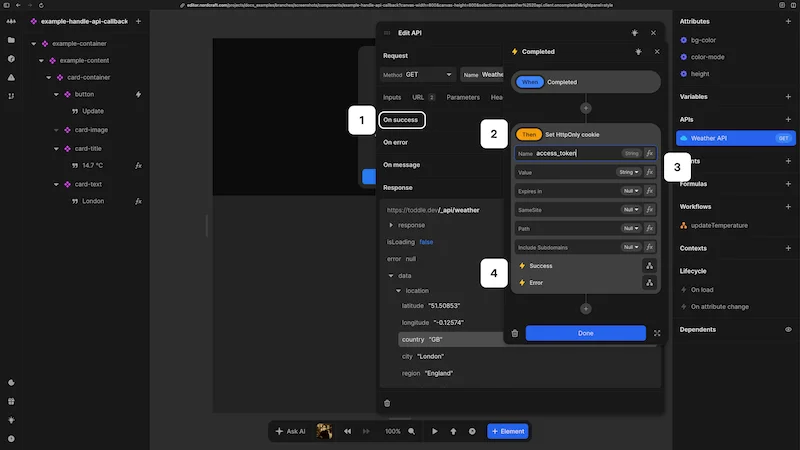The height and width of the screenshot is (450, 800).
Task: Click the fx icon on SameSite field
Action: (x=649, y=210)
